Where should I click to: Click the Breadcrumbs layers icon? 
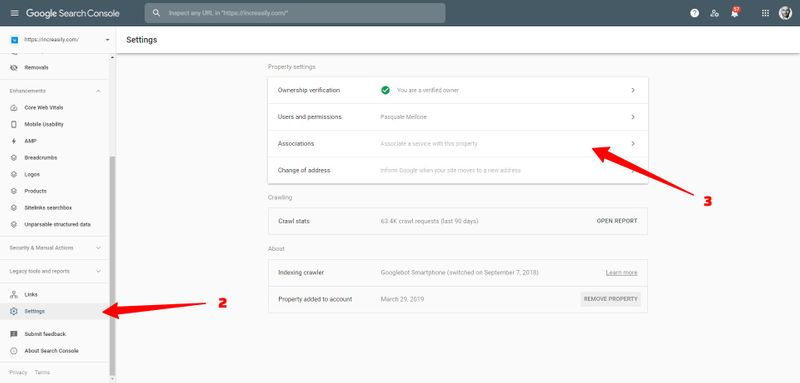14,158
